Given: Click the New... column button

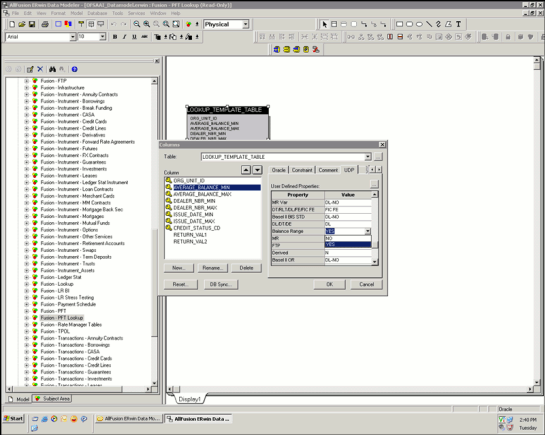Looking at the screenshot, I should point(178,268).
